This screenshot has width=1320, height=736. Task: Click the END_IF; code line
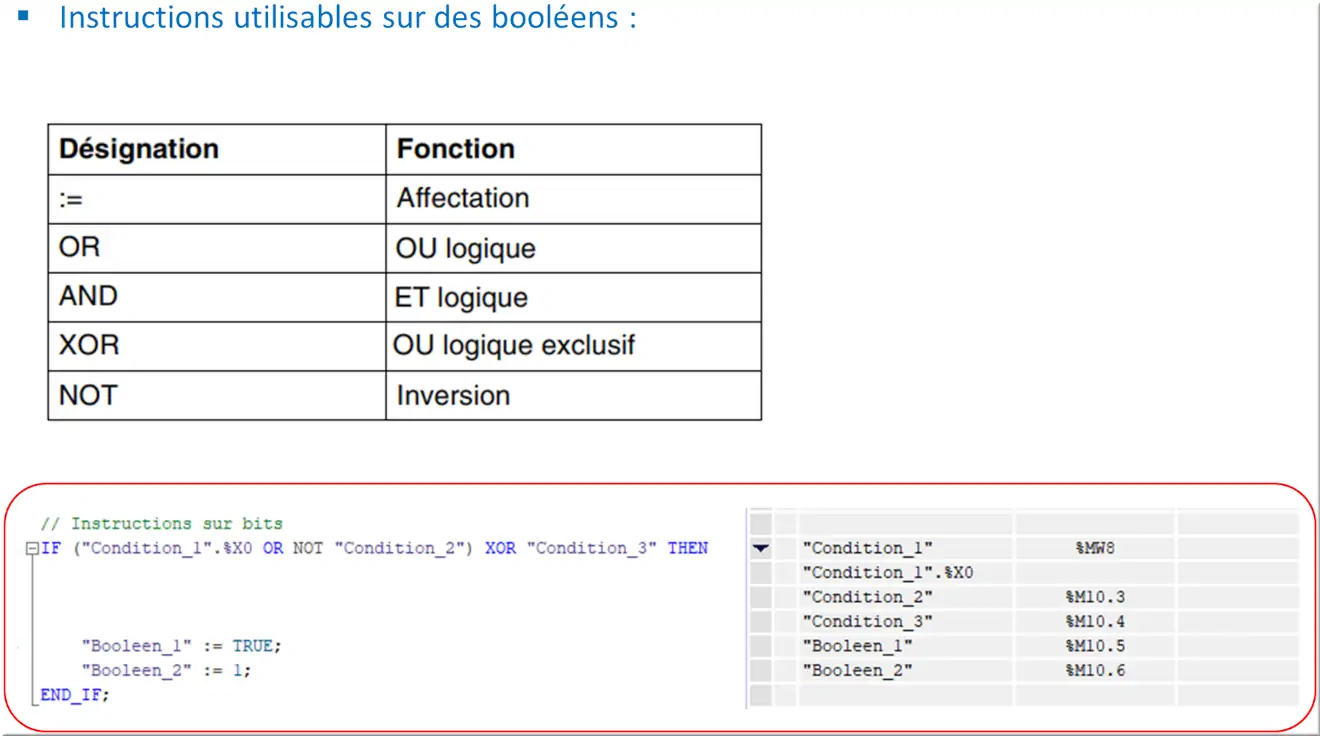tap(75, 694)
